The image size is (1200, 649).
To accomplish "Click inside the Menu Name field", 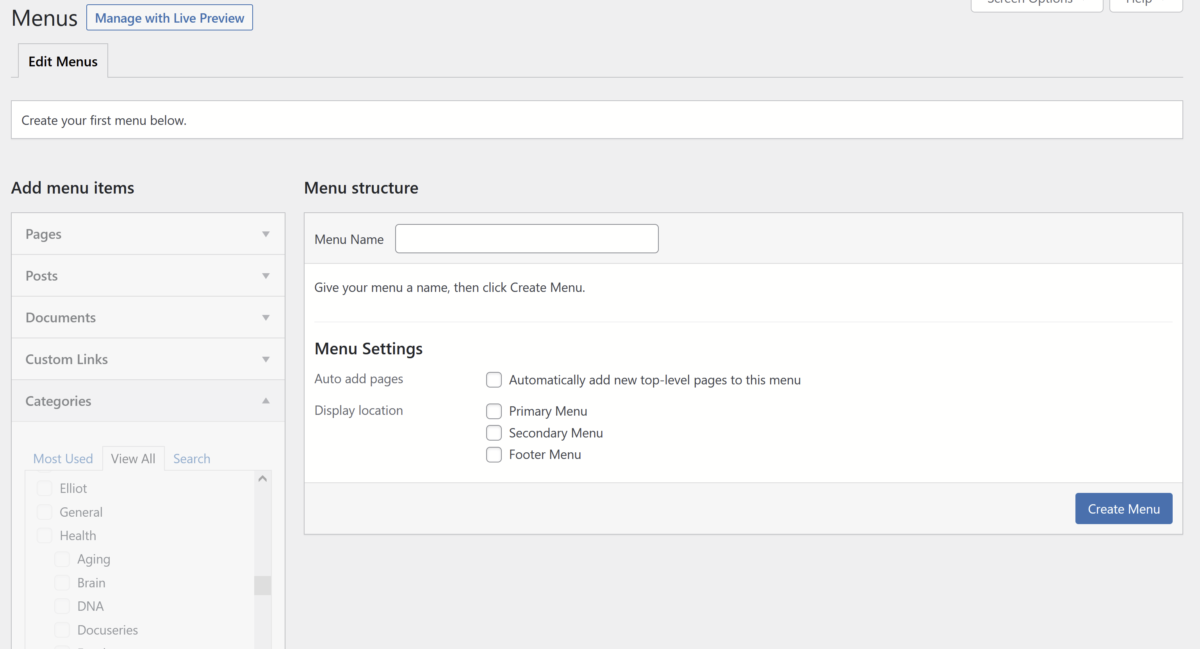I will click(526, 238).
